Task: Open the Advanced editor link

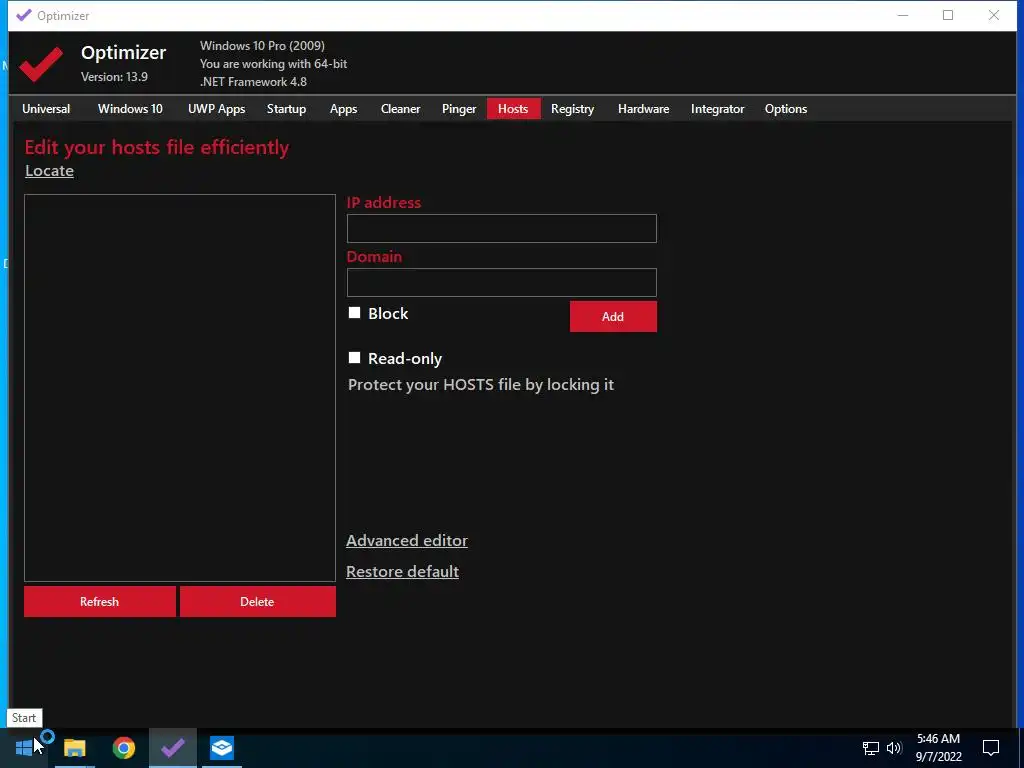Action: point(407,541)
